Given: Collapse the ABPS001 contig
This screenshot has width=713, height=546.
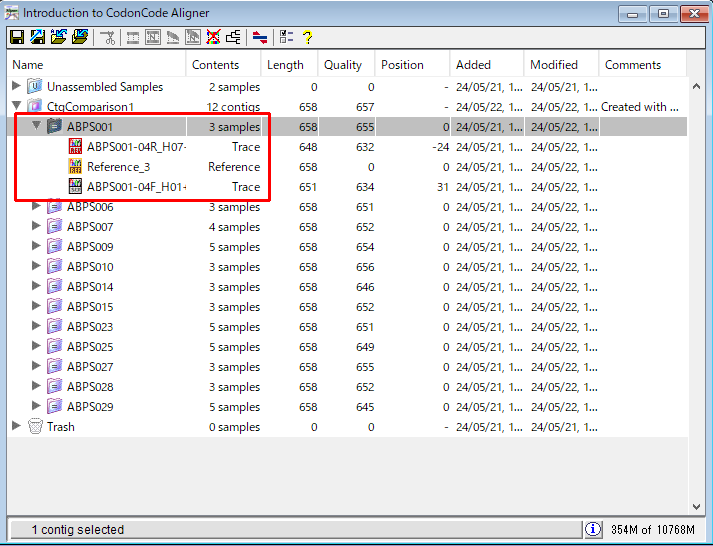Looking at the screenshot, I should coord(37,126).
